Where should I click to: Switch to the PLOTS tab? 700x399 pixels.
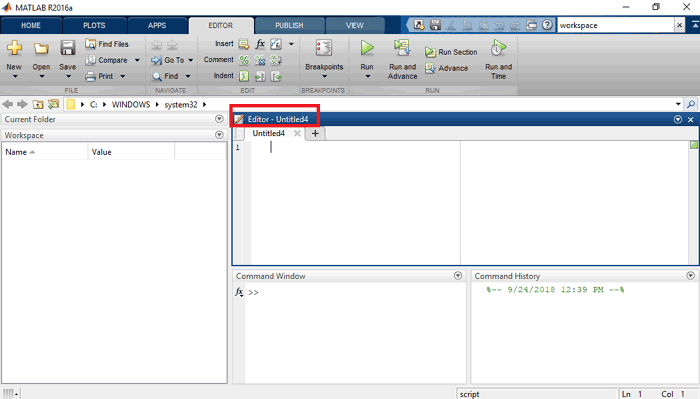(x=94, y=25)
